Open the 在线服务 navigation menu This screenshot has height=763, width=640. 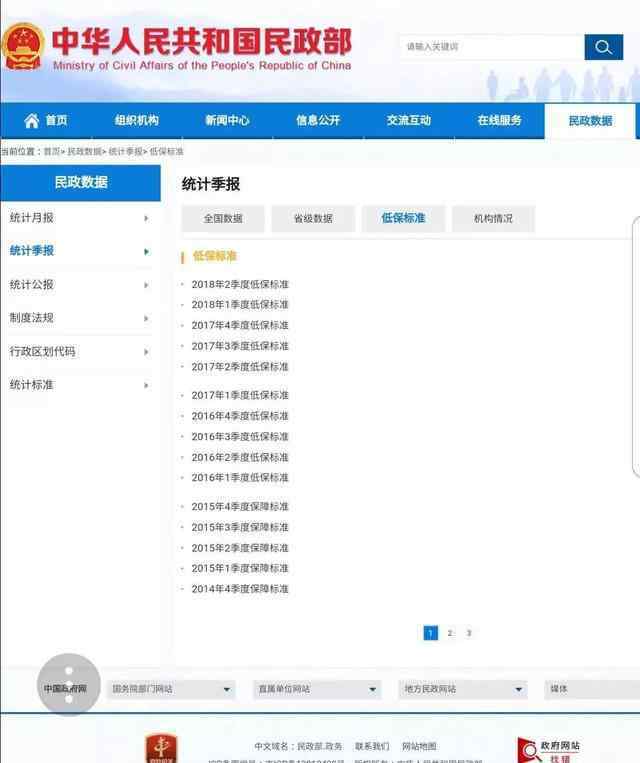pyautogui.click(x=499, y=121)
